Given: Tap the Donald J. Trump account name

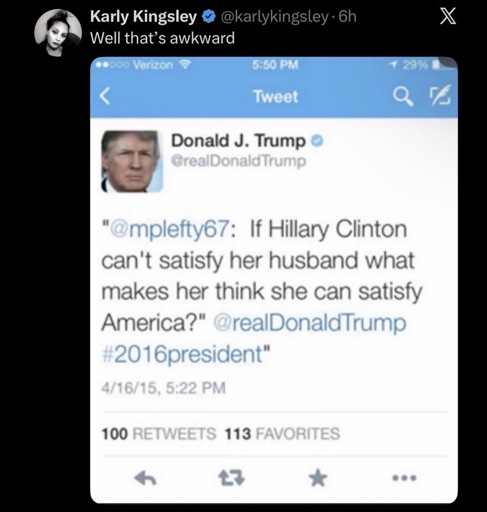Looking at the screenshot, I should click(x=238, y=141).
